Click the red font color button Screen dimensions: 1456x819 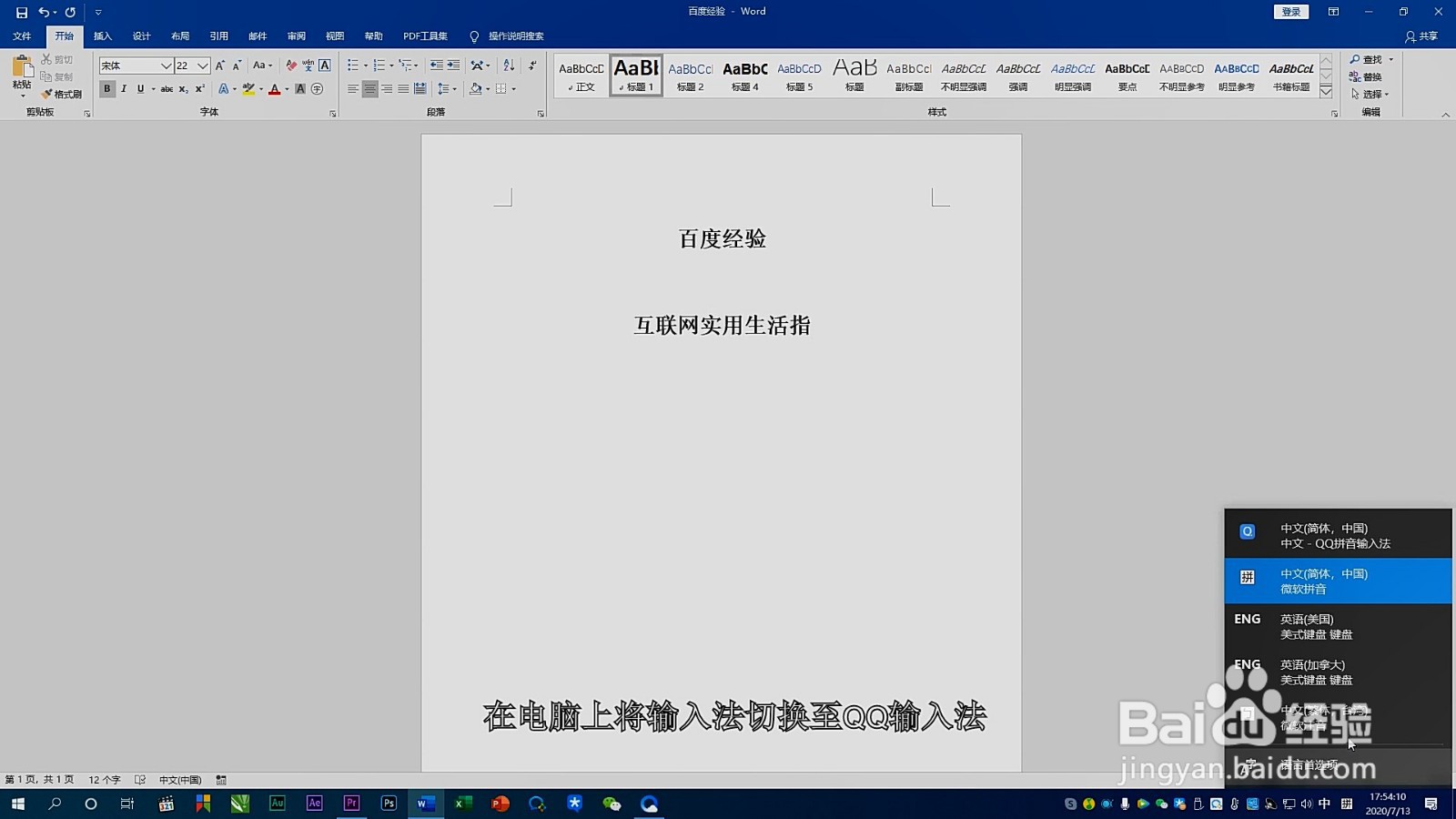pyautogui.click(x=275, y=89)
